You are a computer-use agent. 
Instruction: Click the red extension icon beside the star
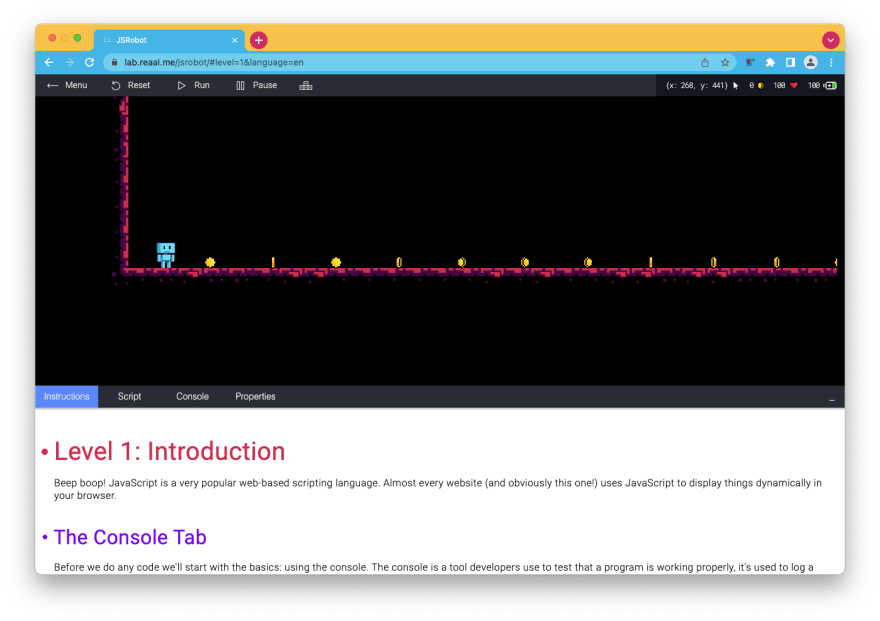coord(750,62)
